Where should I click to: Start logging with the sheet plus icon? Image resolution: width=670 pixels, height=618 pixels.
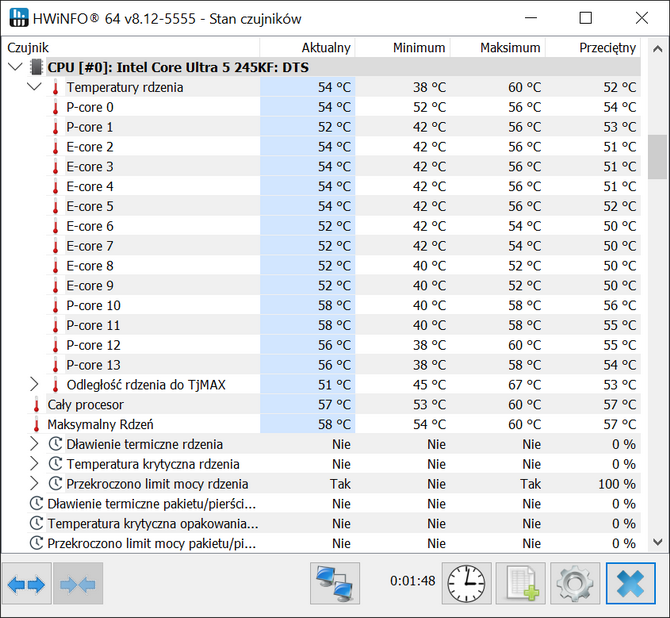pyautogui.click(x=520, y=583)
